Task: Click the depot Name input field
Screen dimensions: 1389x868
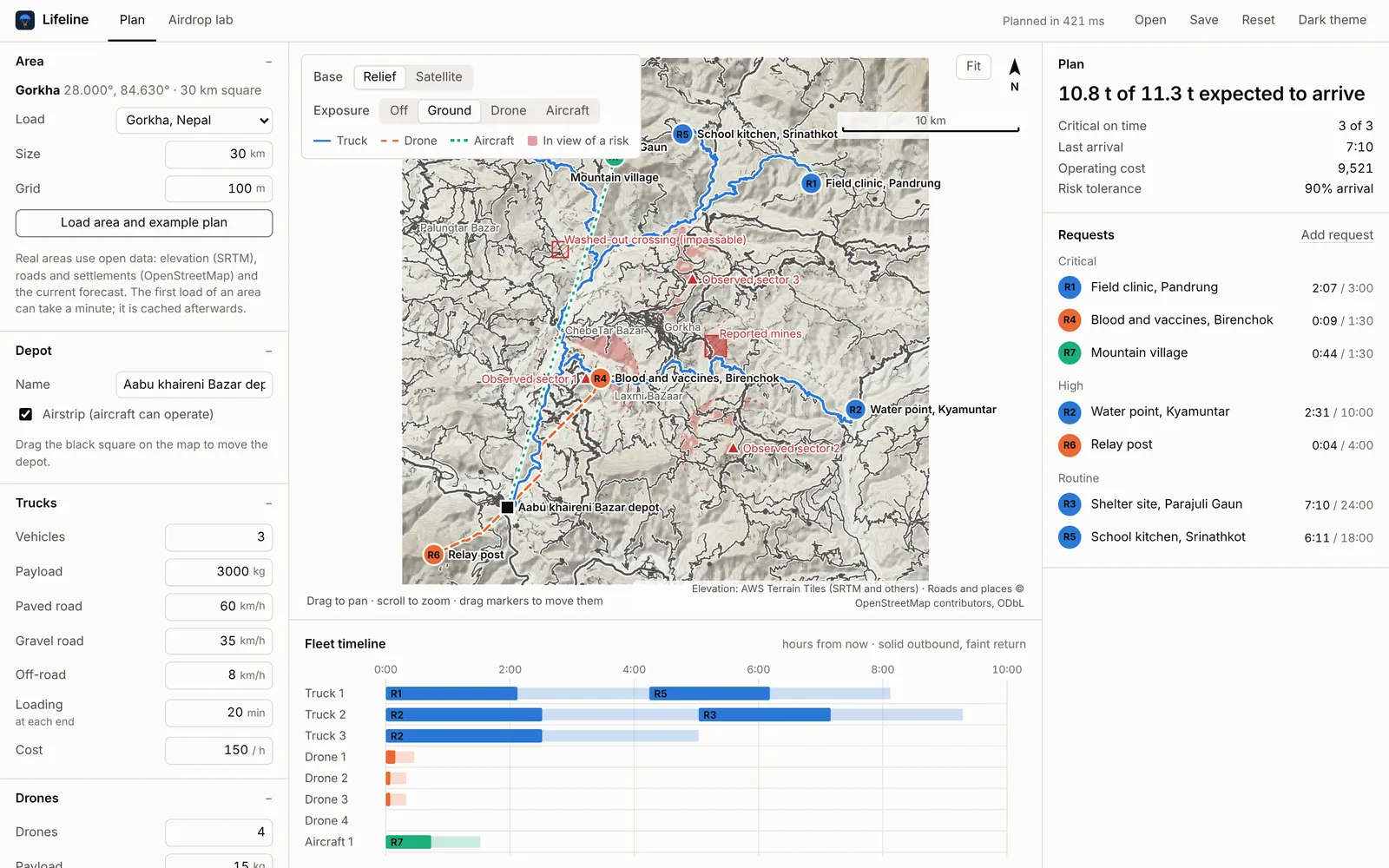Action: coord(194,385)
